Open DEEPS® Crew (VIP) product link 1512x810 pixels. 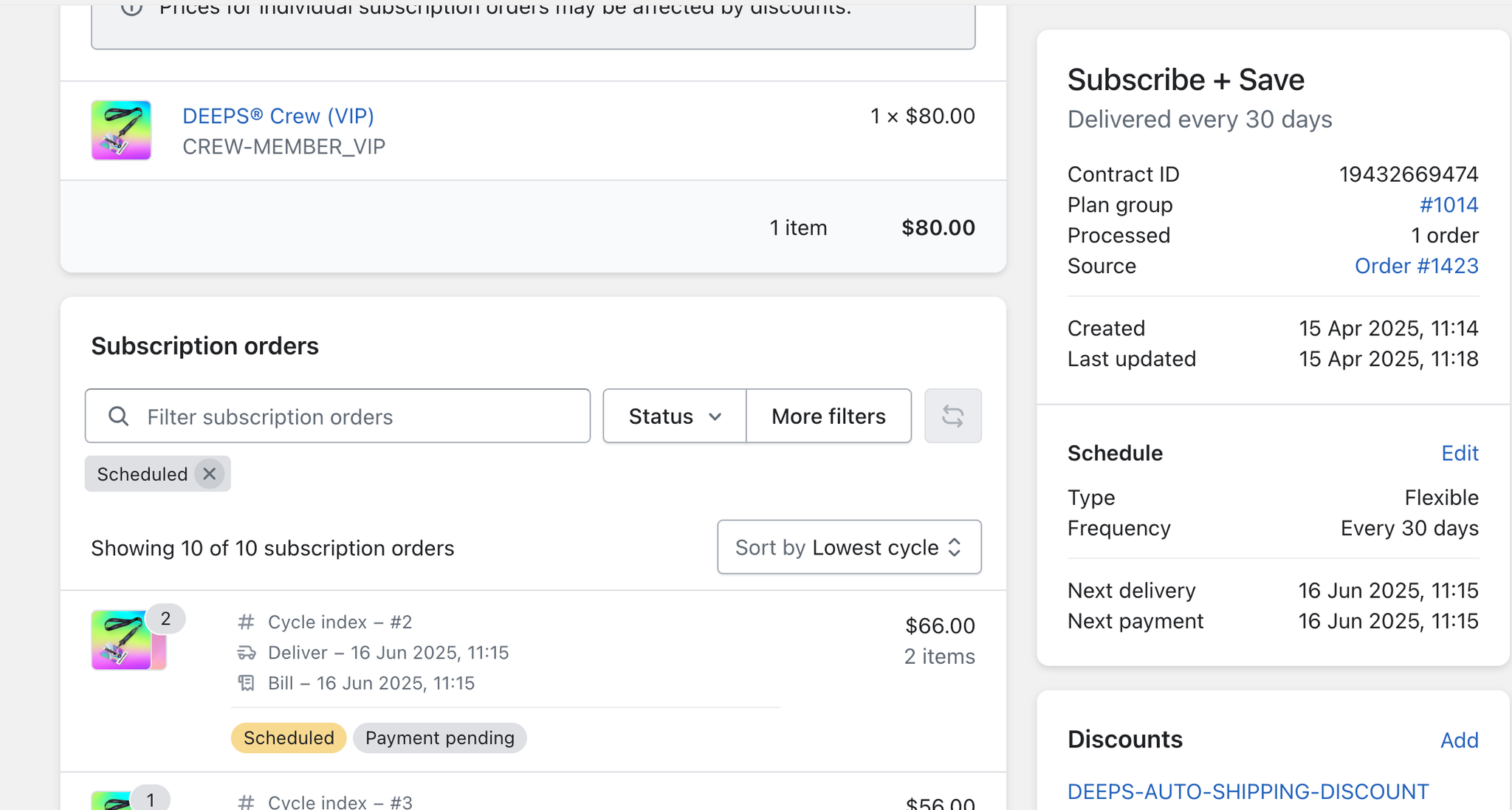coord(278,116)
